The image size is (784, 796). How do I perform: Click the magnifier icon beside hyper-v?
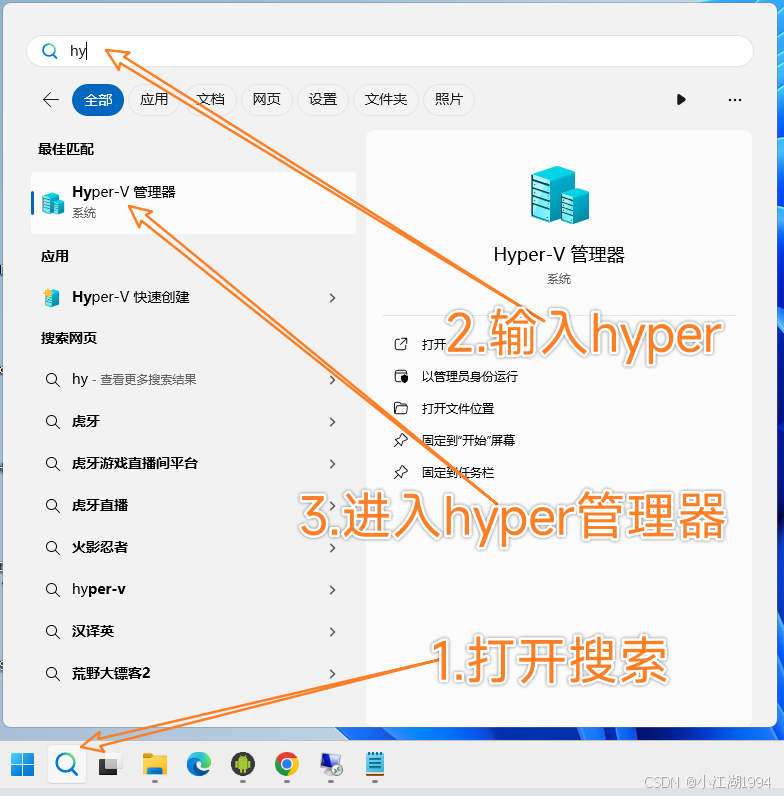click(53, 589)
